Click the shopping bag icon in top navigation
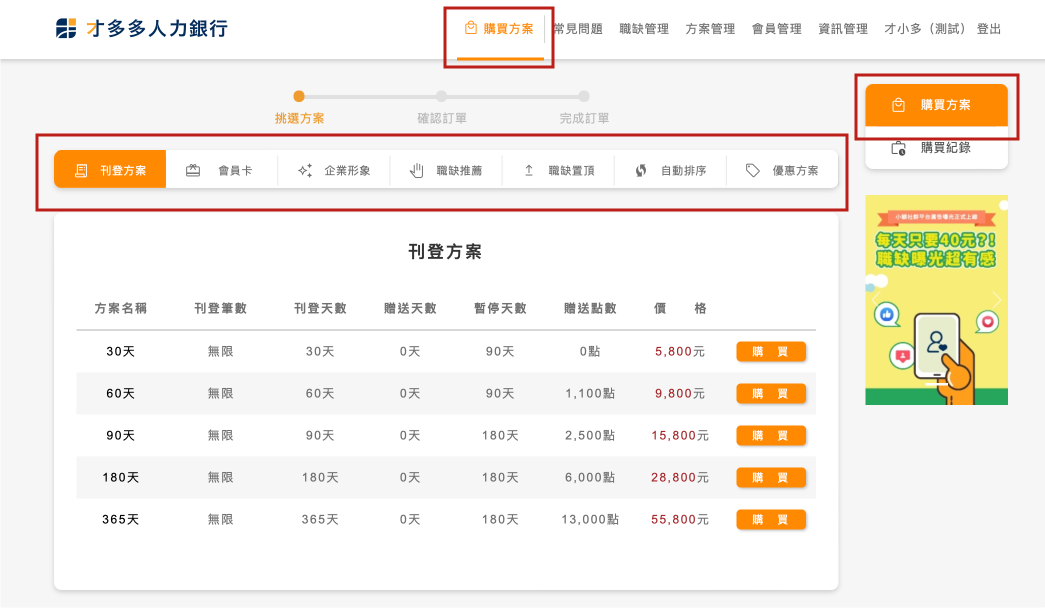Image resolution: width=1045 pixels, height=608 pixels. point(470,28)
